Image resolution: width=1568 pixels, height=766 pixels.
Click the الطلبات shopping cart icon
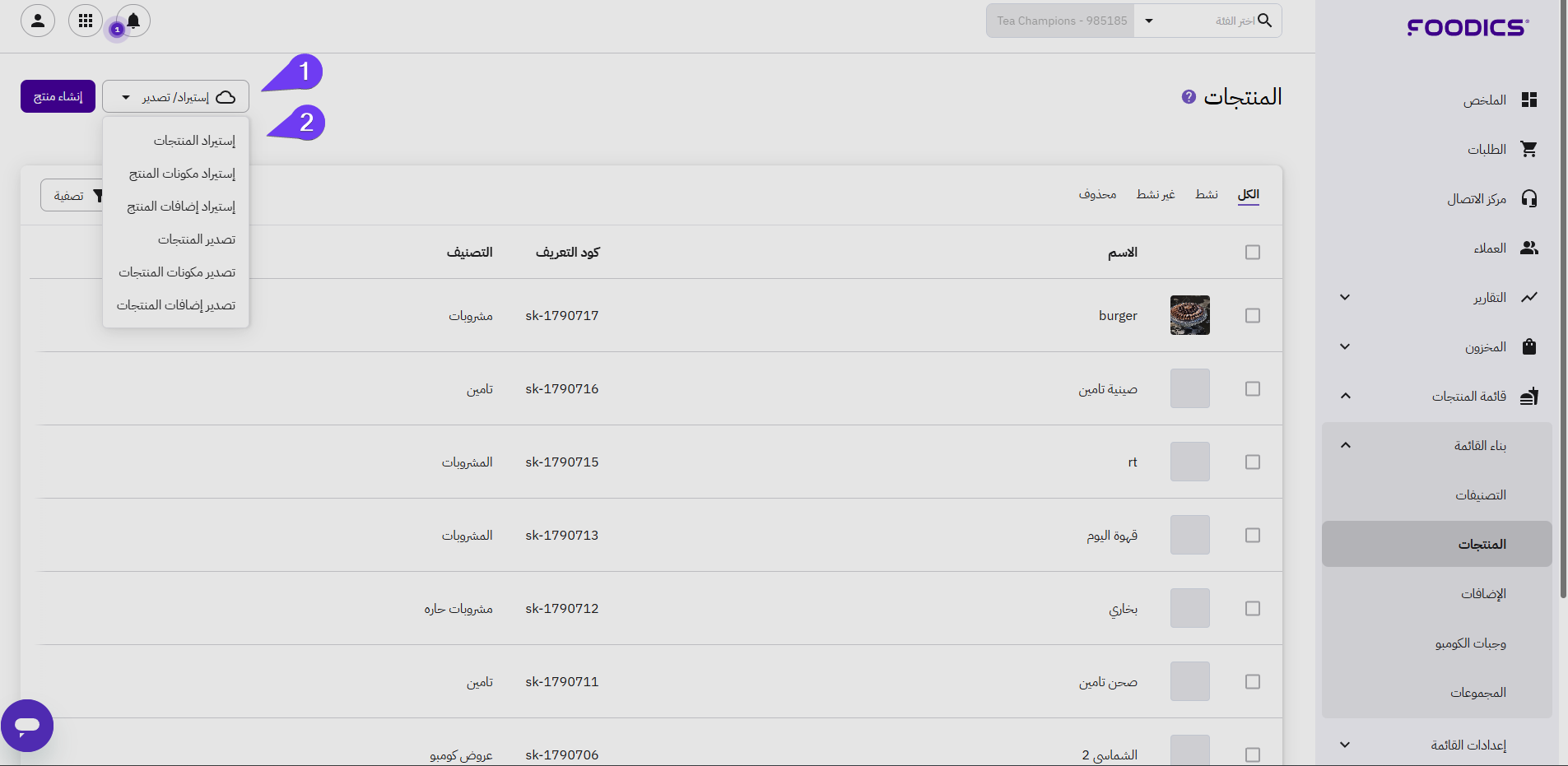coord(1528,150)
